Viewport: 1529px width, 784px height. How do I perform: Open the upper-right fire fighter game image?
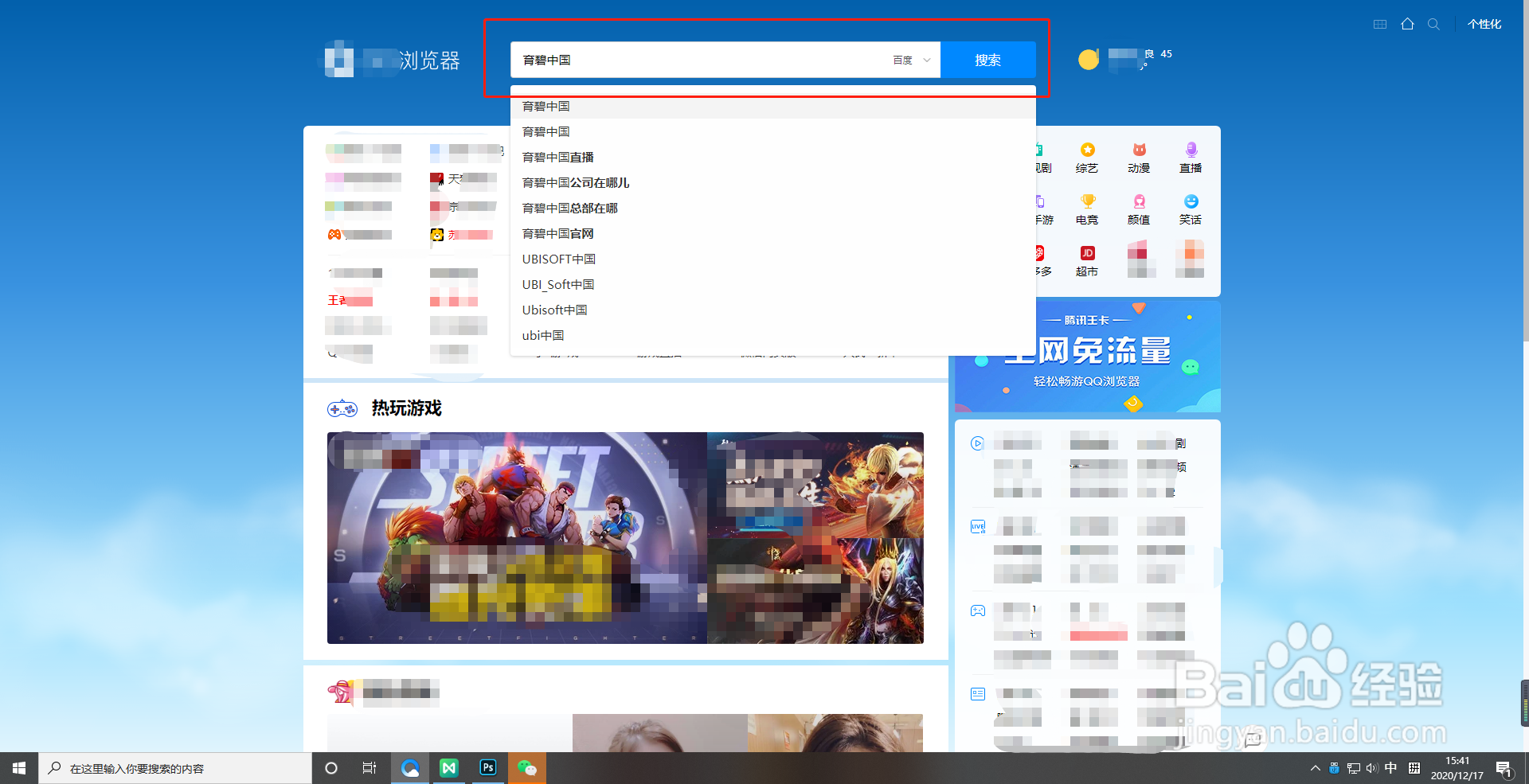click(x=815, y=485)
